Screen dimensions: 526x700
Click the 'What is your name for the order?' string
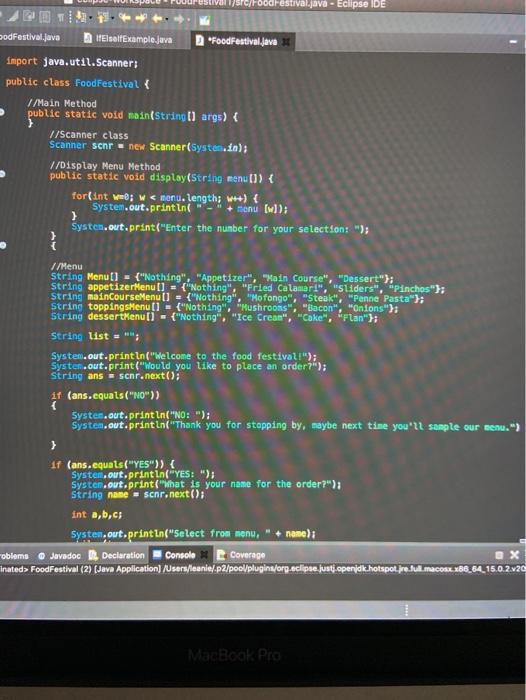[246, 484]
